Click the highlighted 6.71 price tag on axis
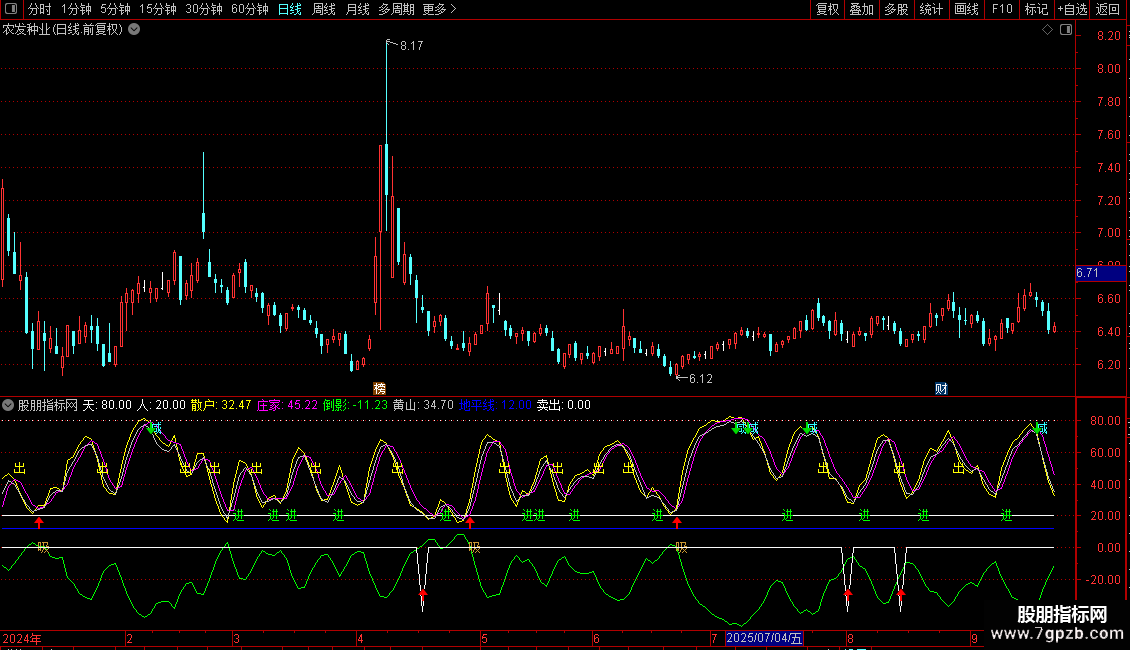Viewport: 1130px width, 650px height. click(x=1100, y=273)
